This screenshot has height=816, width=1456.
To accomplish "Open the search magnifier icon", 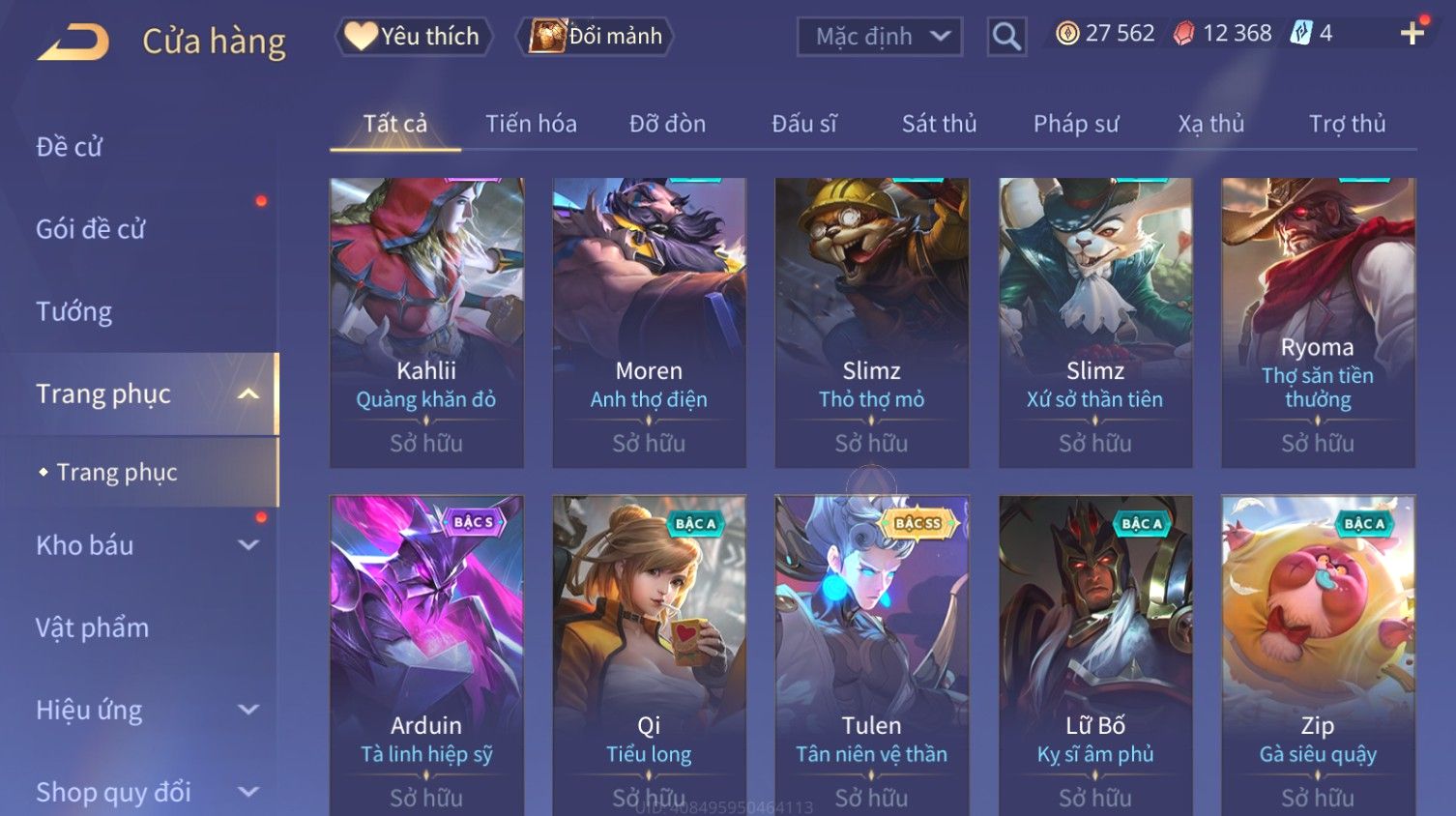I will tap(1006, 37).
